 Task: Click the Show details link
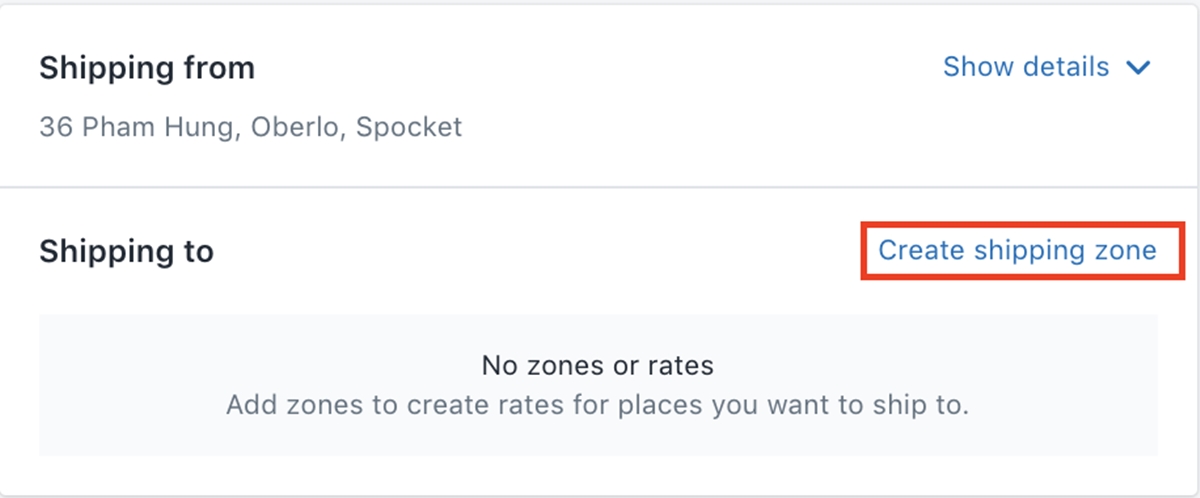pos(1026,67)
